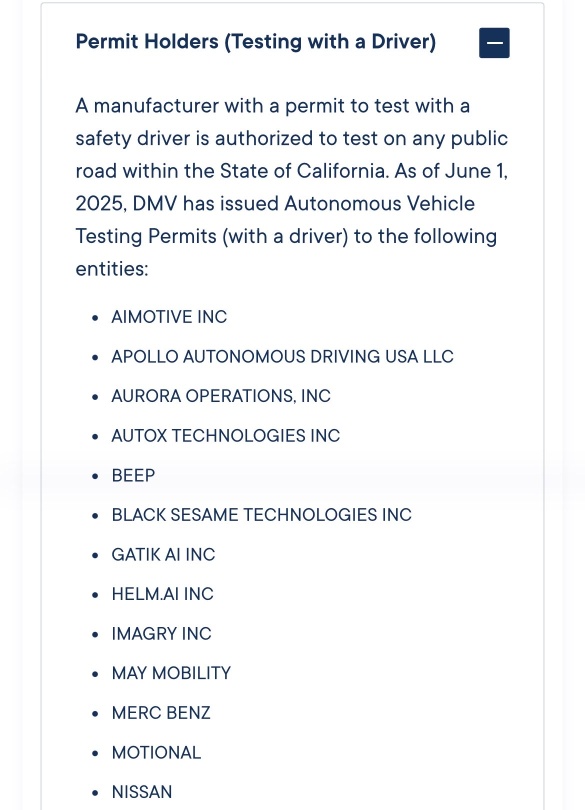Select APOLLO AUTONOMOUS DRIVING USA LLC entry
Viewport: 585px width, 810px height.
coord(282,356)
